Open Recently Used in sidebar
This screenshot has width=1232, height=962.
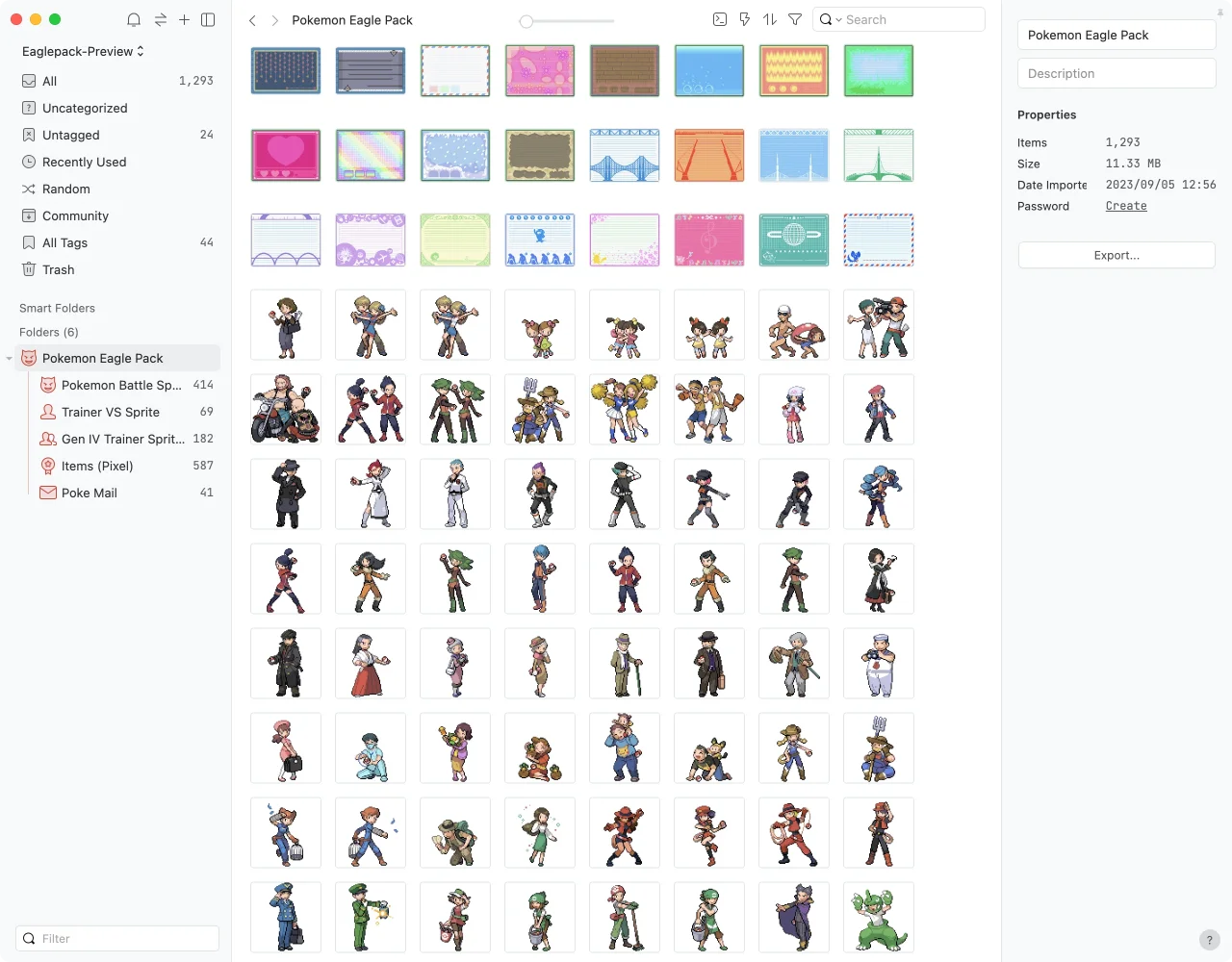point(84,163)
